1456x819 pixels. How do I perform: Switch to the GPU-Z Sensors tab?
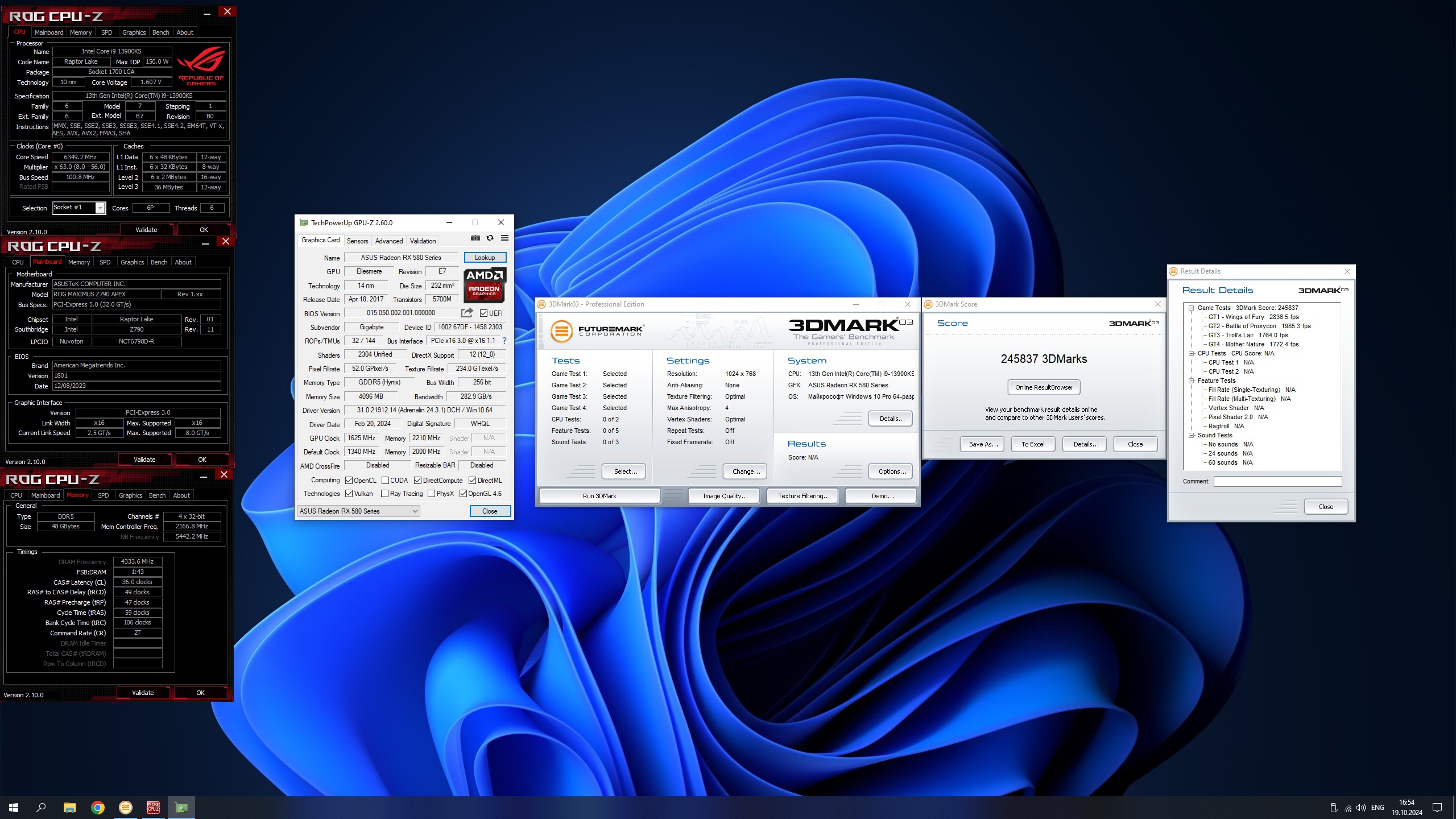point(357,241)
